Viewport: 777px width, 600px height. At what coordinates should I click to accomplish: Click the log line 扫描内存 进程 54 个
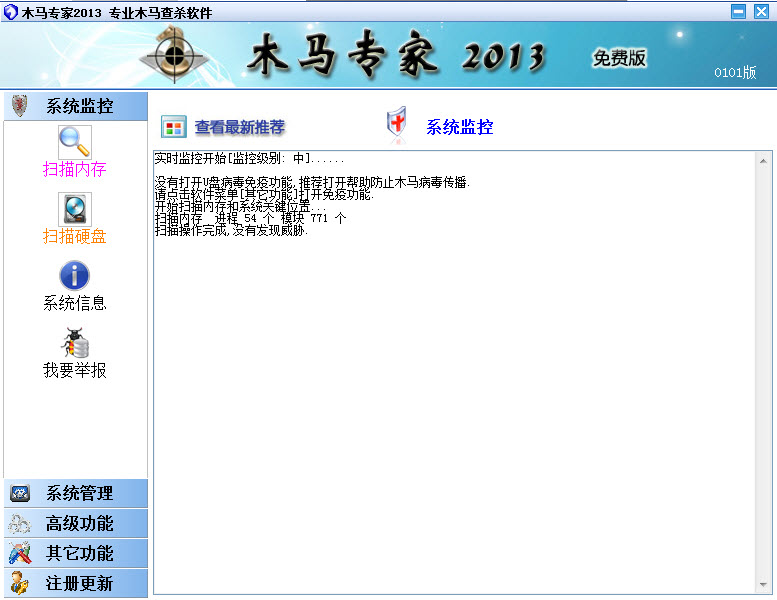click(x=250, y=218)
